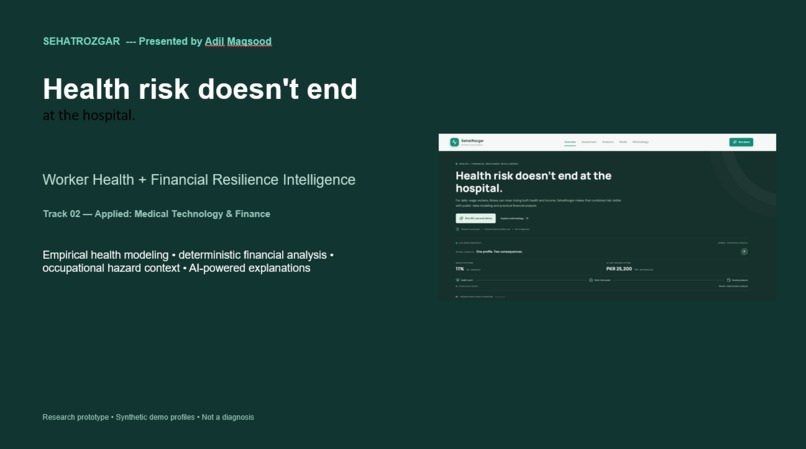Click the presenter name Adil Maqsood
The height and width of the screenshot is (449, 806).
[x=238, y=41]
